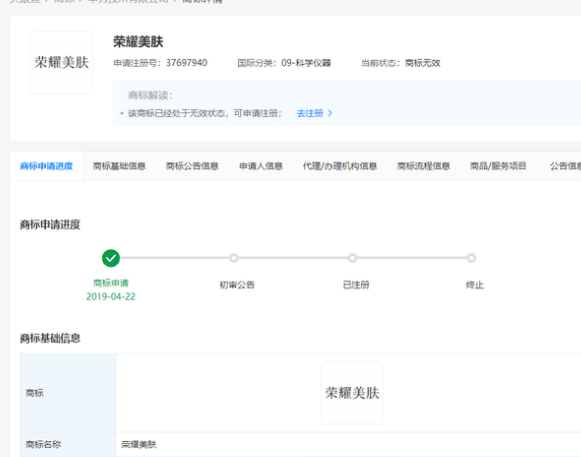581x457 pixels.
Task: Click the 去注册 link
Action: (310, 113)
